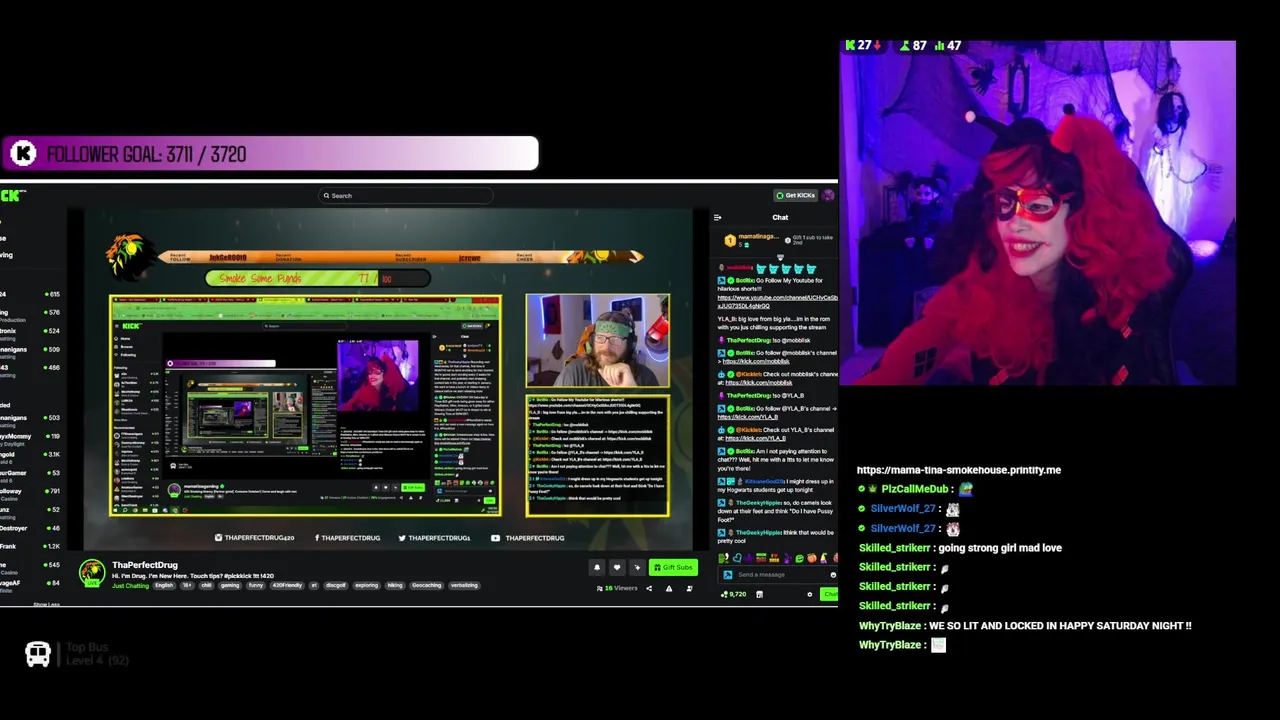This screenshot has width=1280, height=720.
Task: Click THAPERFECTDRUG YouTube handle in video
Action: click(529, 538)
